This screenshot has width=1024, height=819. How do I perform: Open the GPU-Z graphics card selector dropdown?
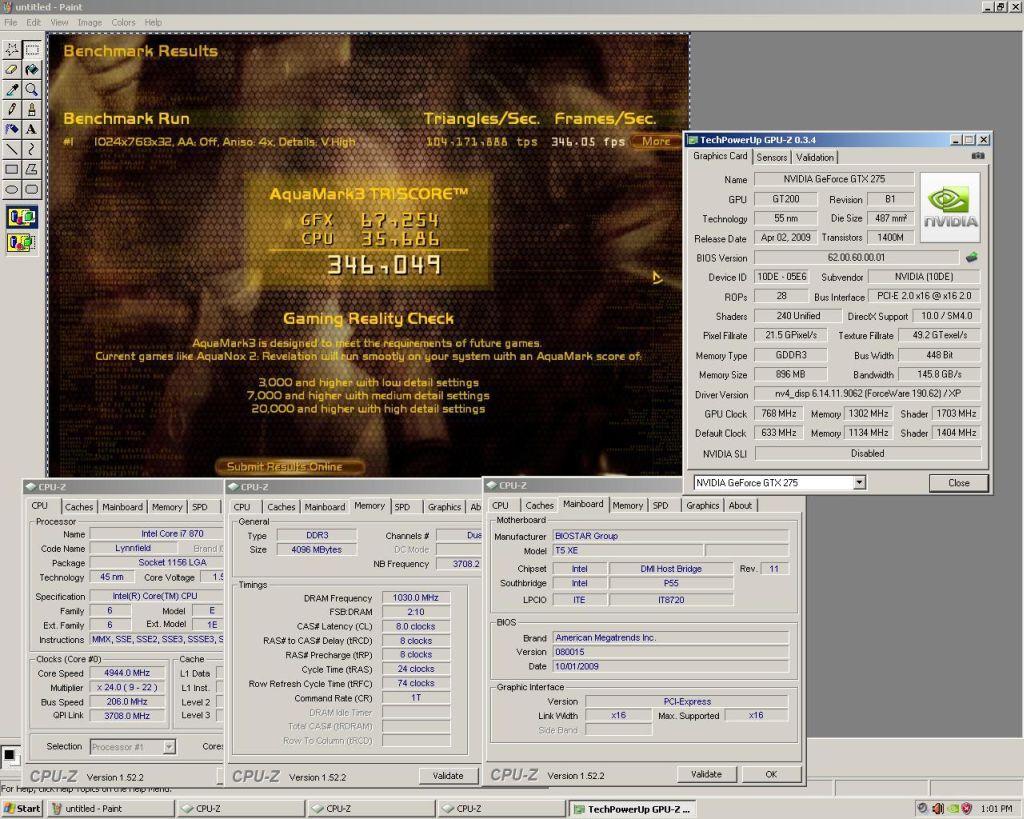[859, 483]
